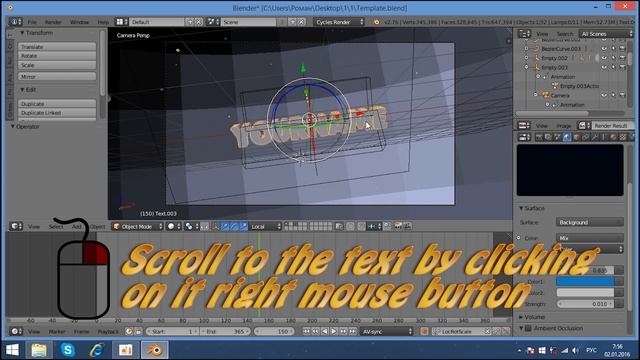Open the Object properties cube tab icon
The image size is (640, 360).
click(x=576, y=138)
